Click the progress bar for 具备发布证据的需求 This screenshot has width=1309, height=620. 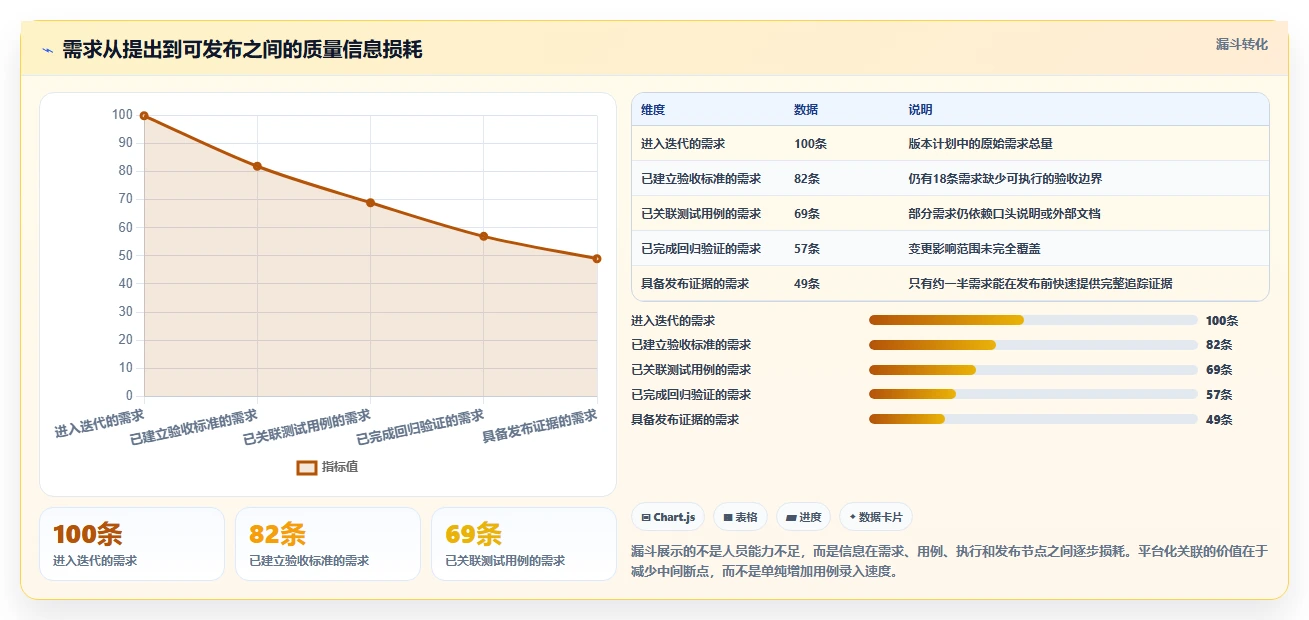[1033, 420]
